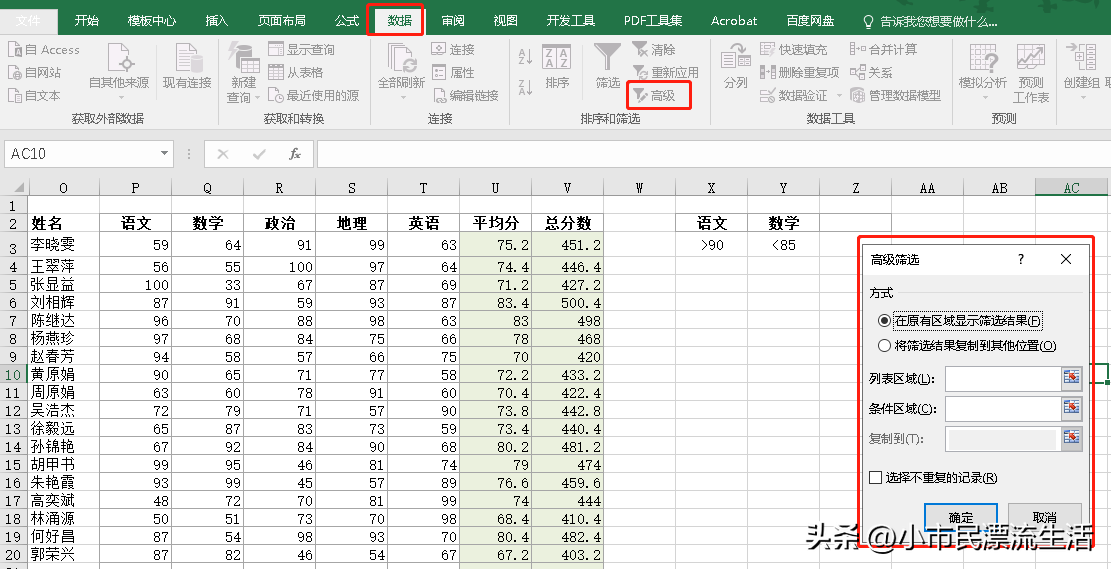This screenshot has width=1111, height=569.
Task: Click 合并计算 consolidate
Action: tap(884, 50)
